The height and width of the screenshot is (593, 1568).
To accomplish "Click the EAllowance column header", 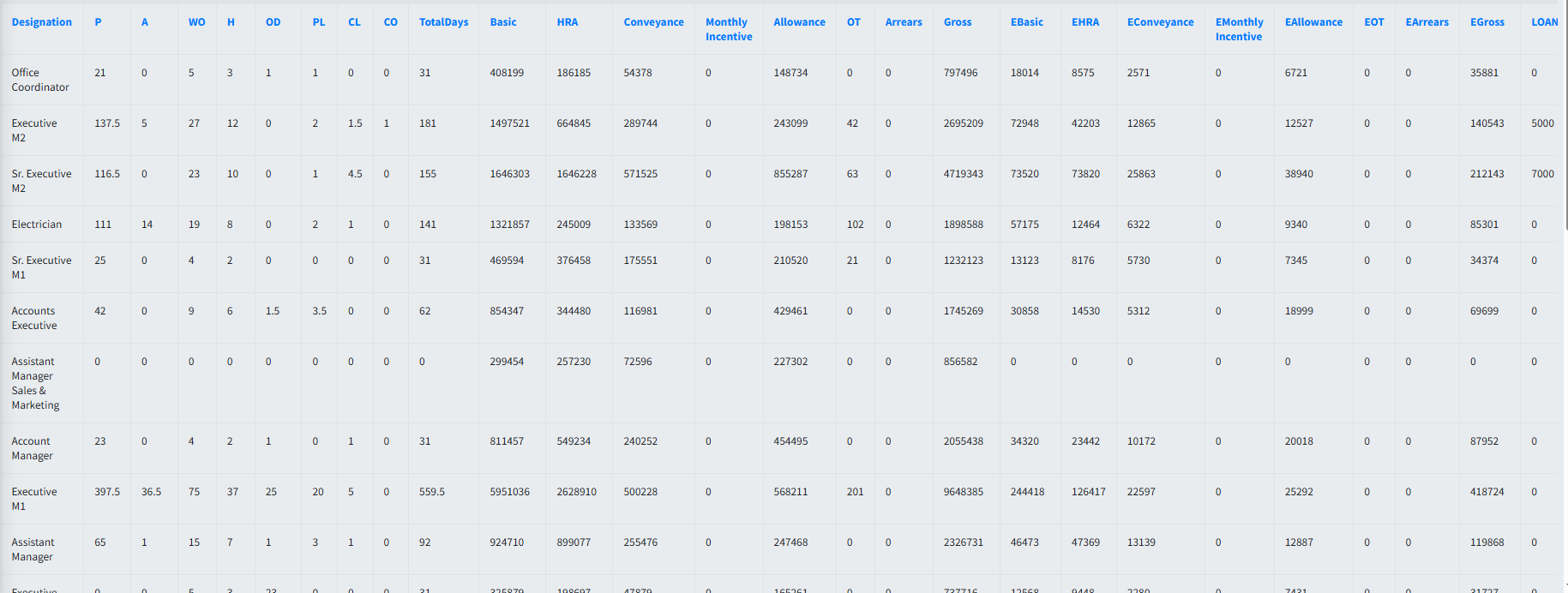I will [x=1313, y=22].
